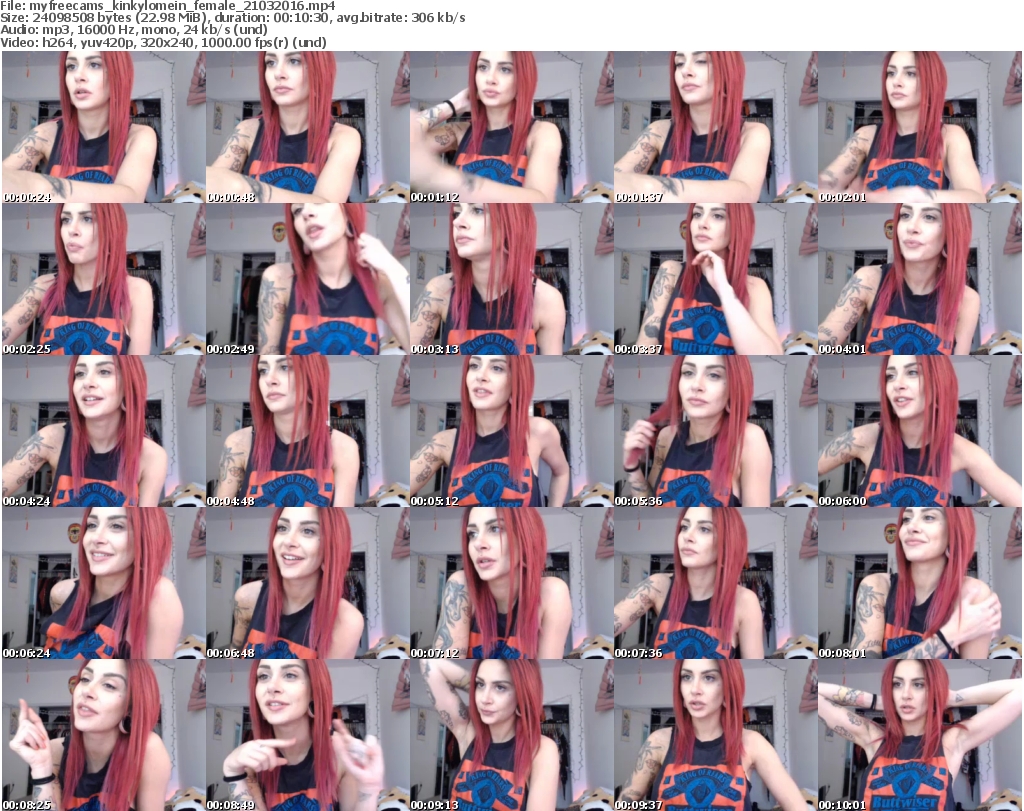Open the frame stamped 00:07:36
The image size is (1024, 811).
coord(715,583)
